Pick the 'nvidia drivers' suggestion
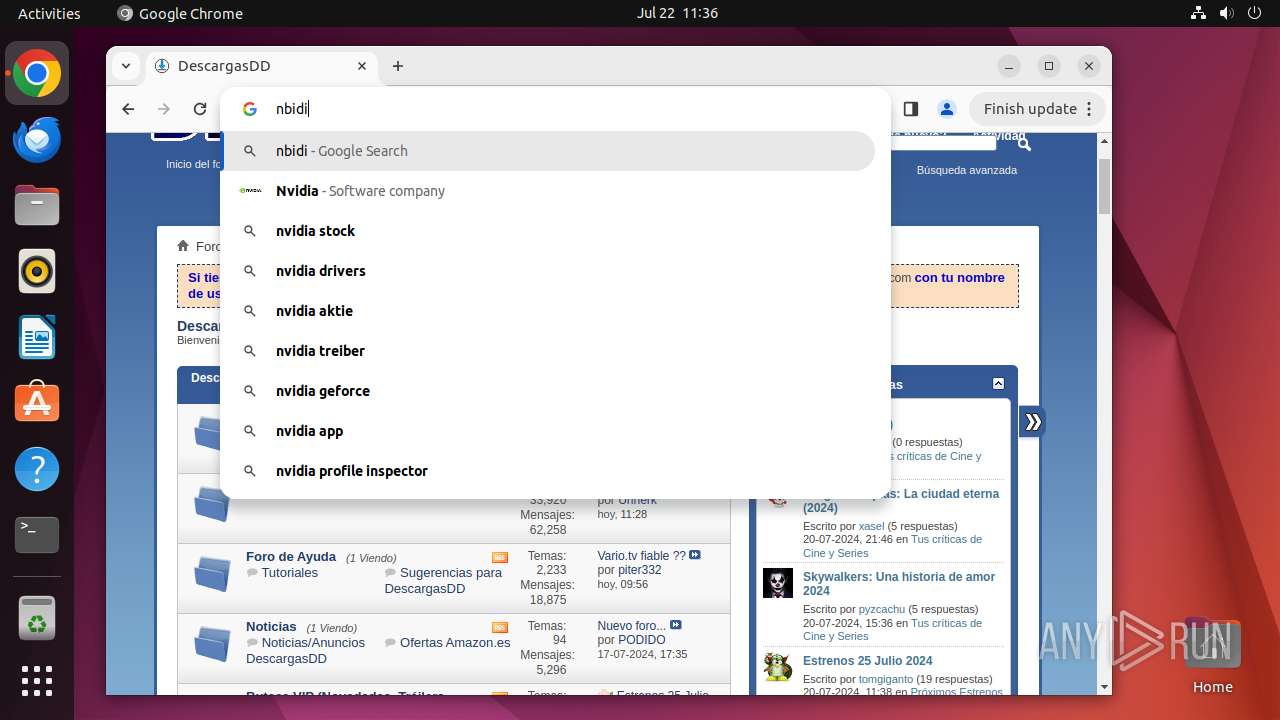 (x=548, y=271)
